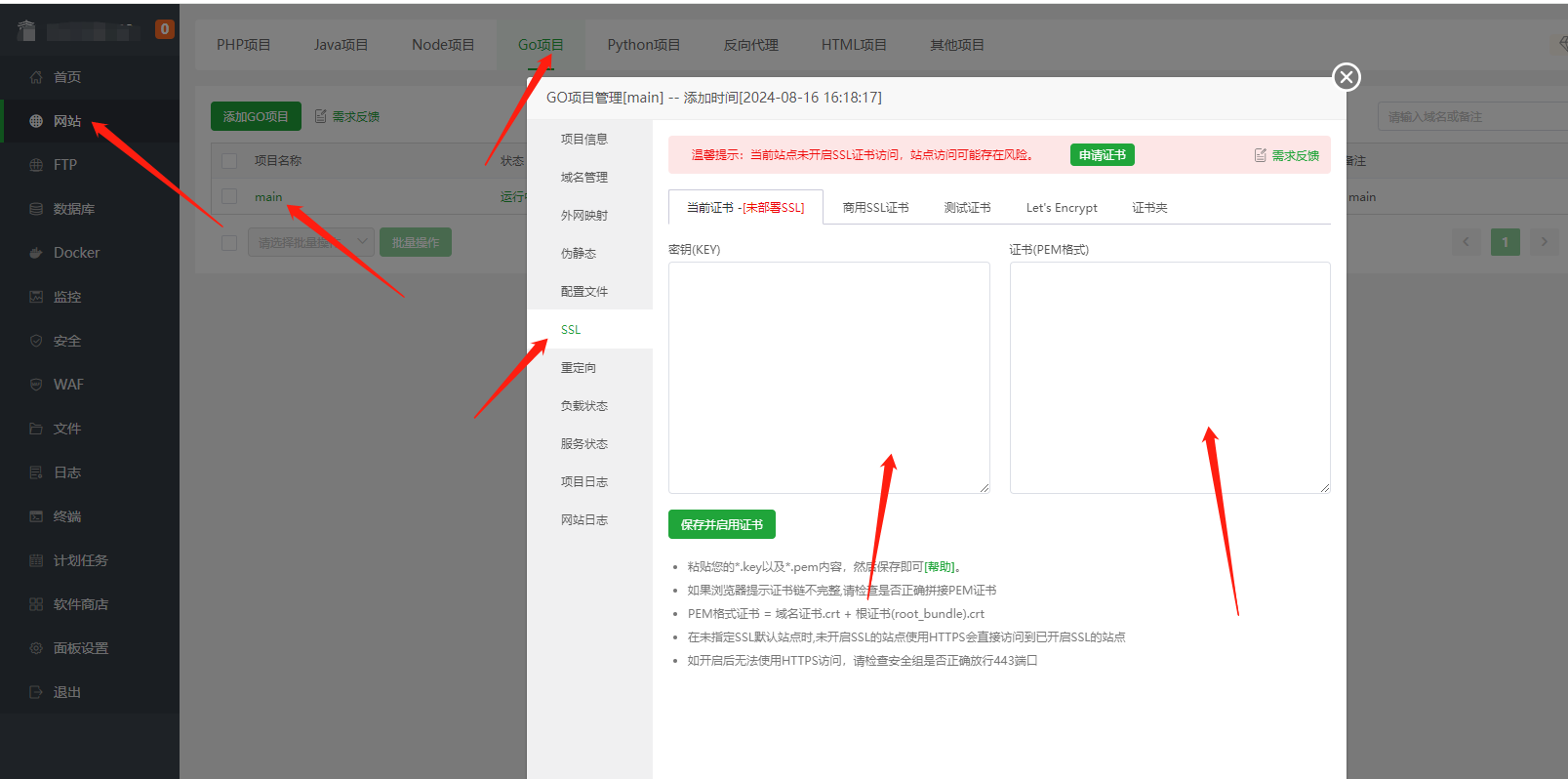1568x779 pixels.
Task: Click the FTP globe icon
Action: (x=36, y=165)
